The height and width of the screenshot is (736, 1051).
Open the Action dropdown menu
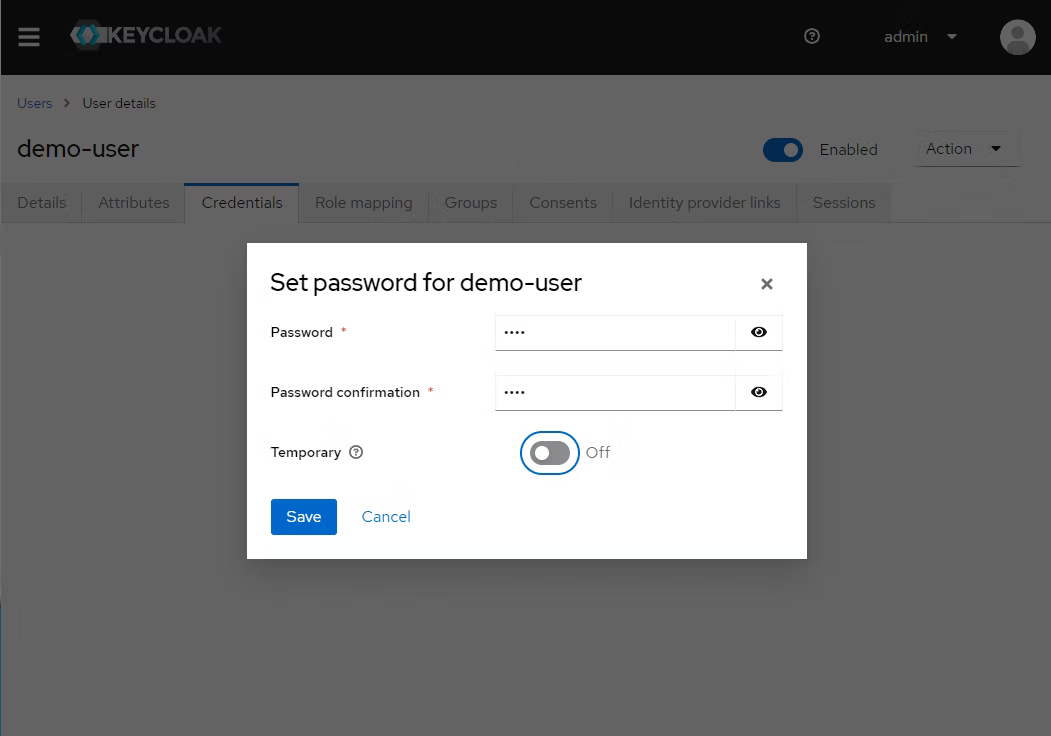[x=964, y=149]
